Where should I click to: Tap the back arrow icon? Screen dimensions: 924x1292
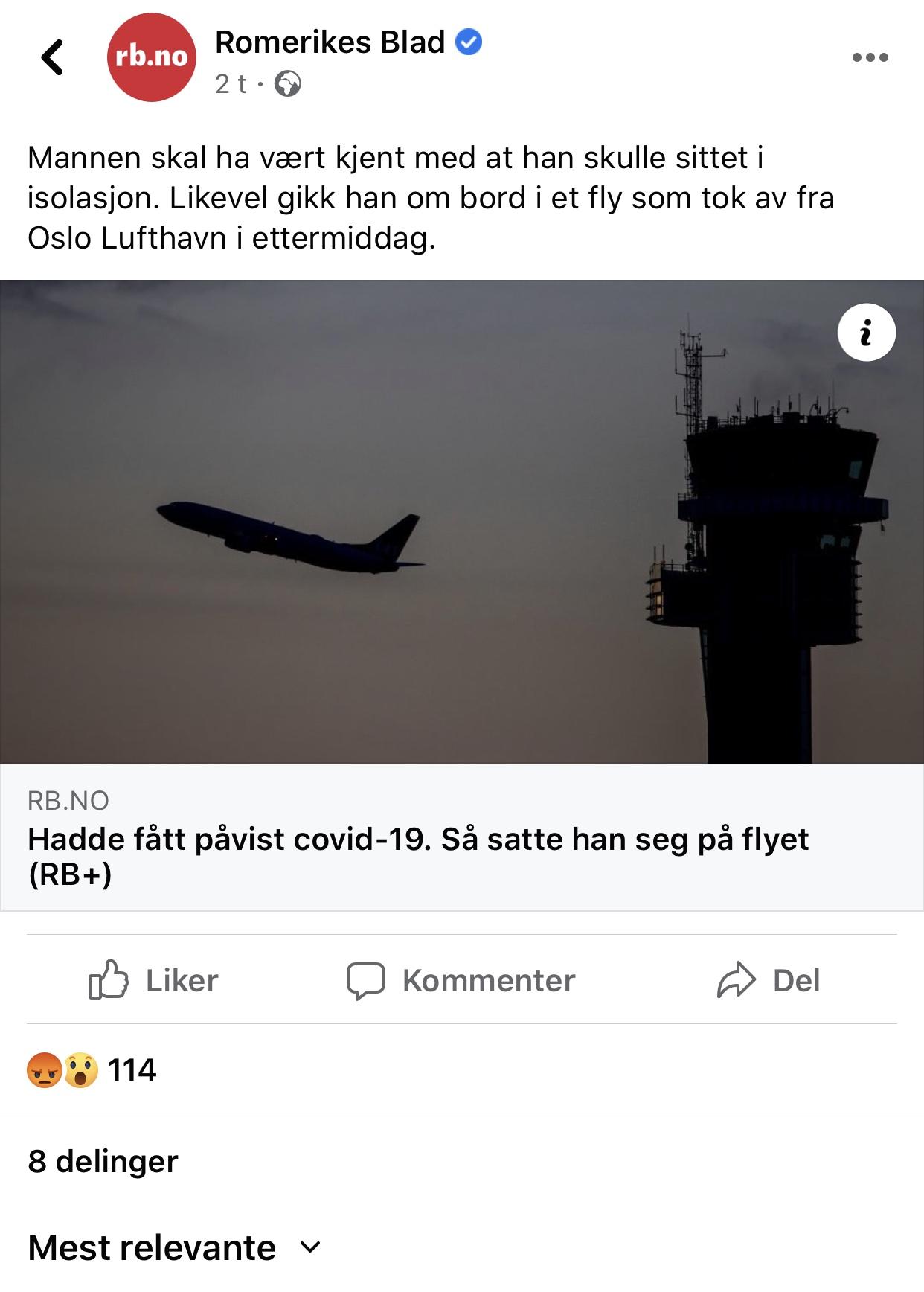point(52,57)
